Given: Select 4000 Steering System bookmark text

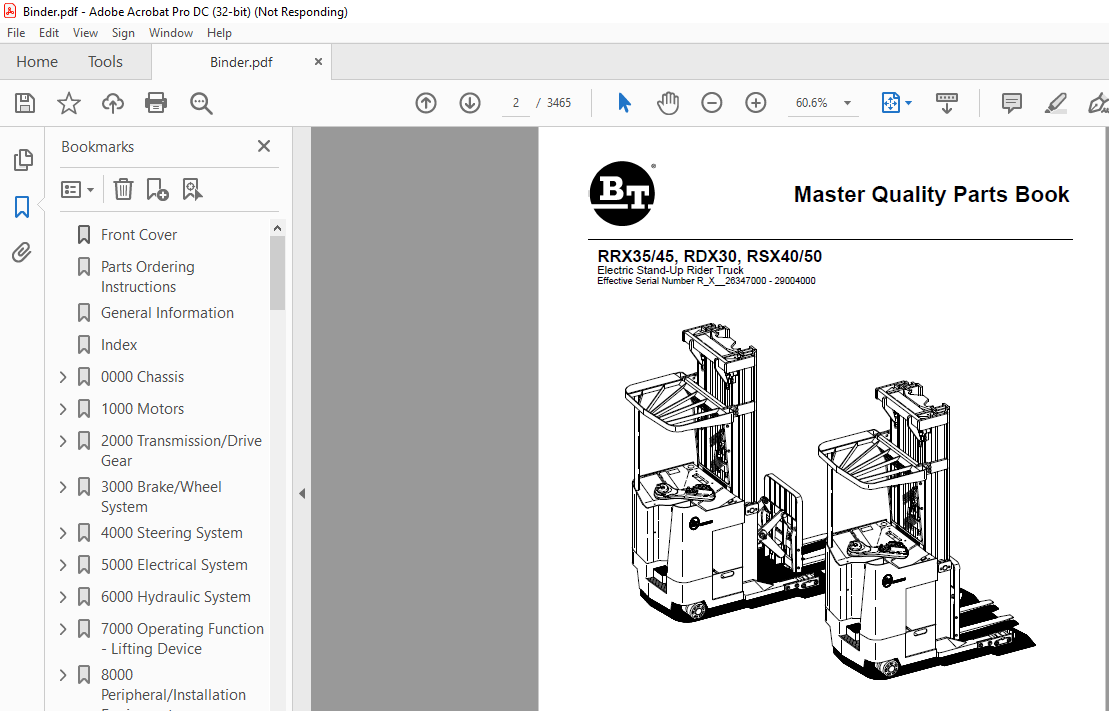Looking at the screenshot, I should (172, 533).
